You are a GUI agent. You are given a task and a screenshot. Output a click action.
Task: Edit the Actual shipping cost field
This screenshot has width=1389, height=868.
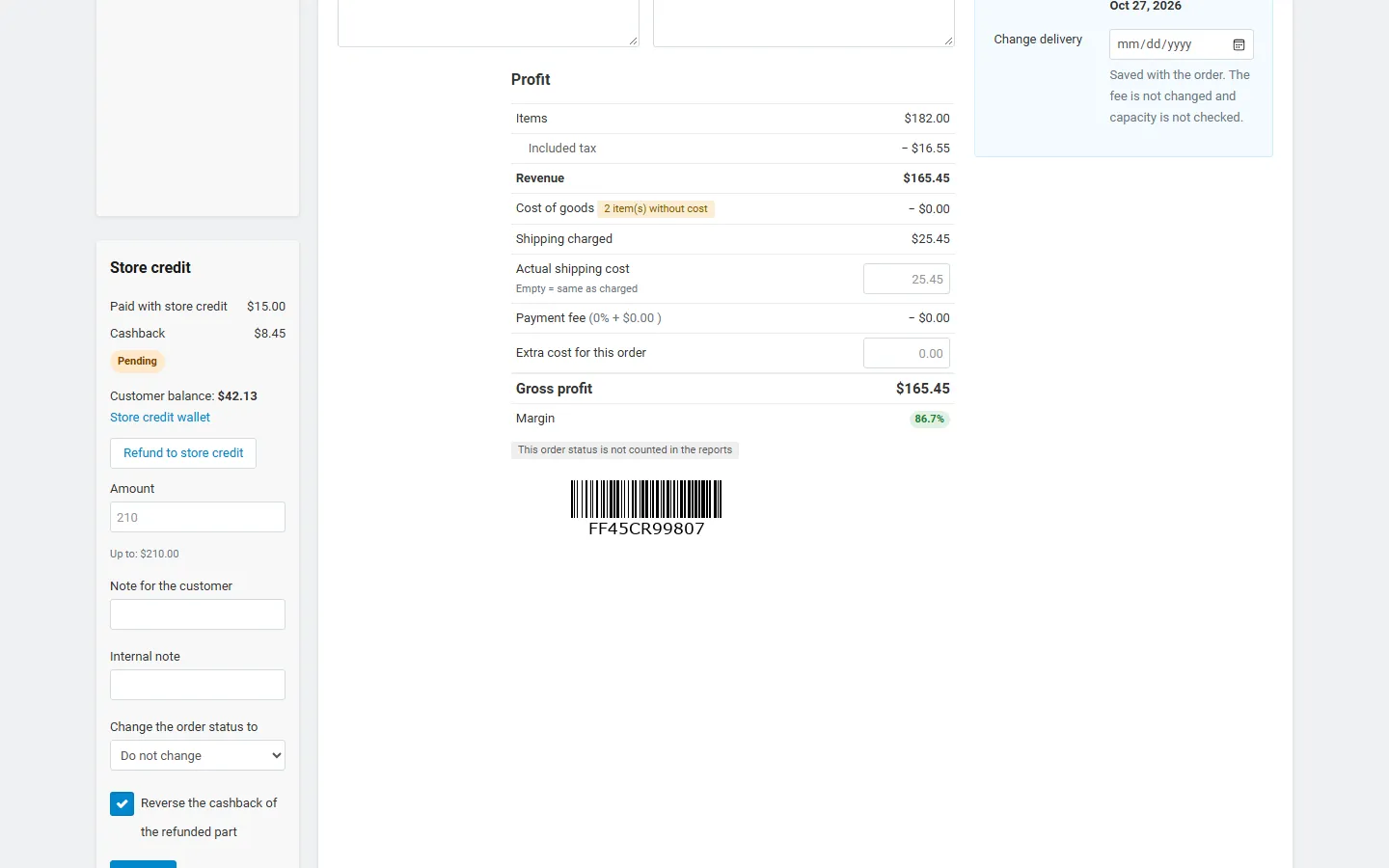coord(907,279)
